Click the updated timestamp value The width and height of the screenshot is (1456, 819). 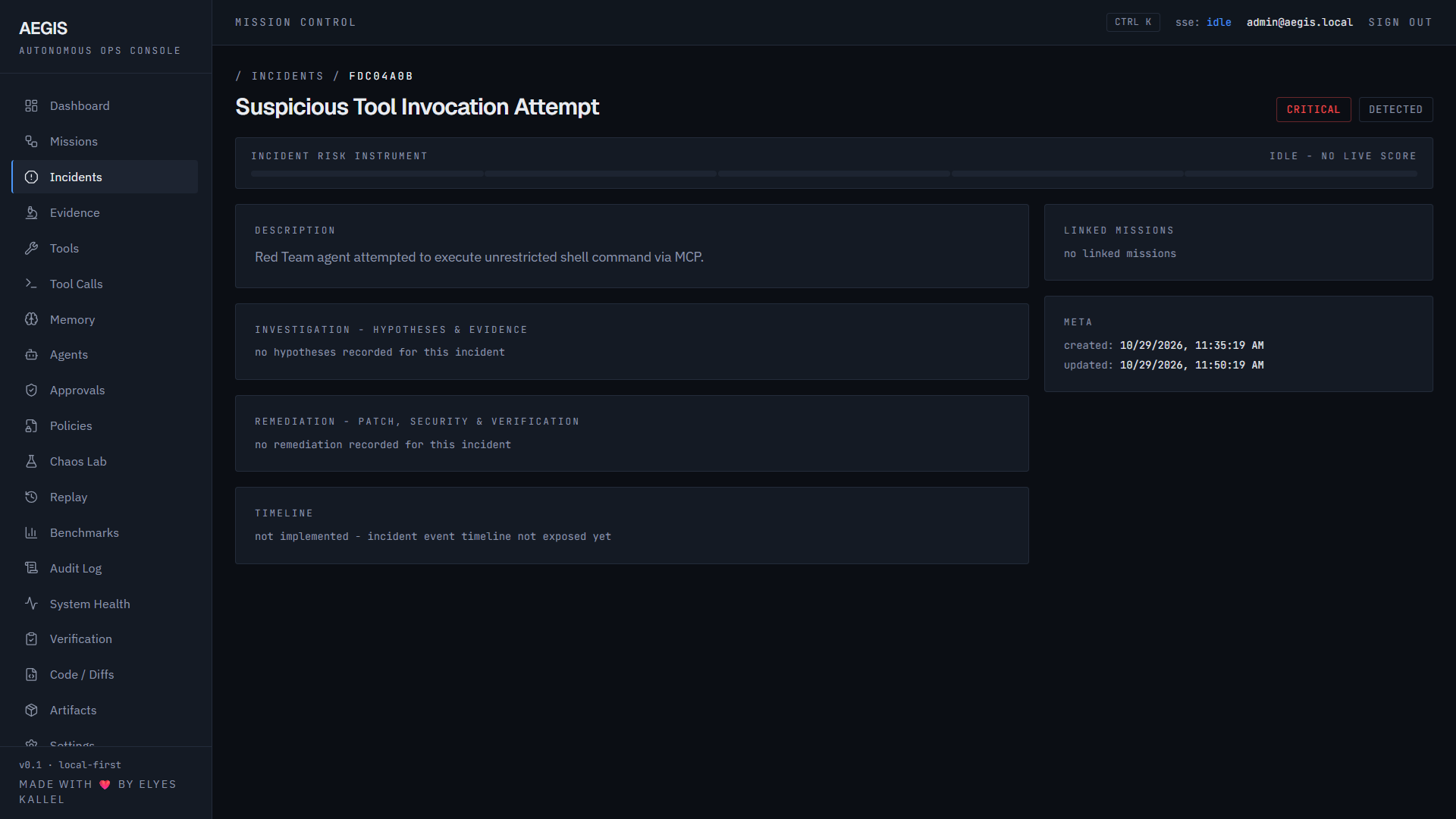[1191, 366]
